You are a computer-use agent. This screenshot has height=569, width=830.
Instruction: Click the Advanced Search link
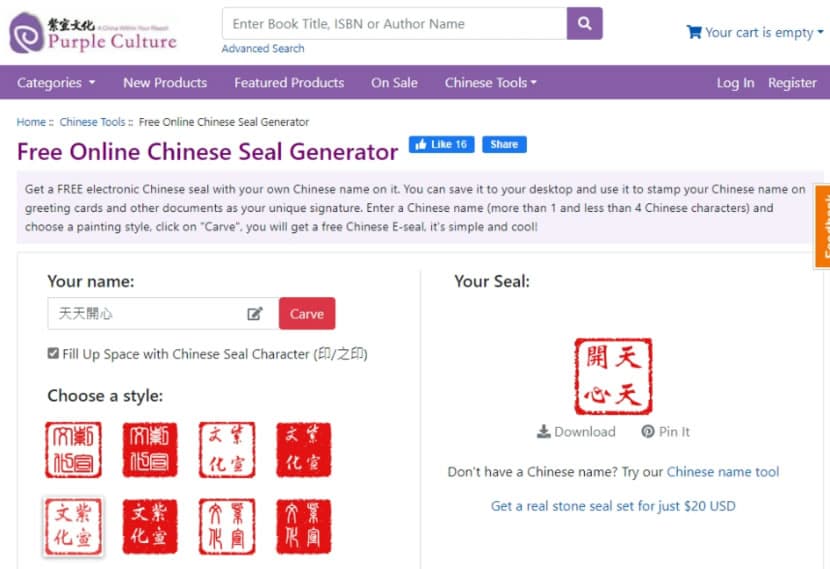tap(263, 49)
